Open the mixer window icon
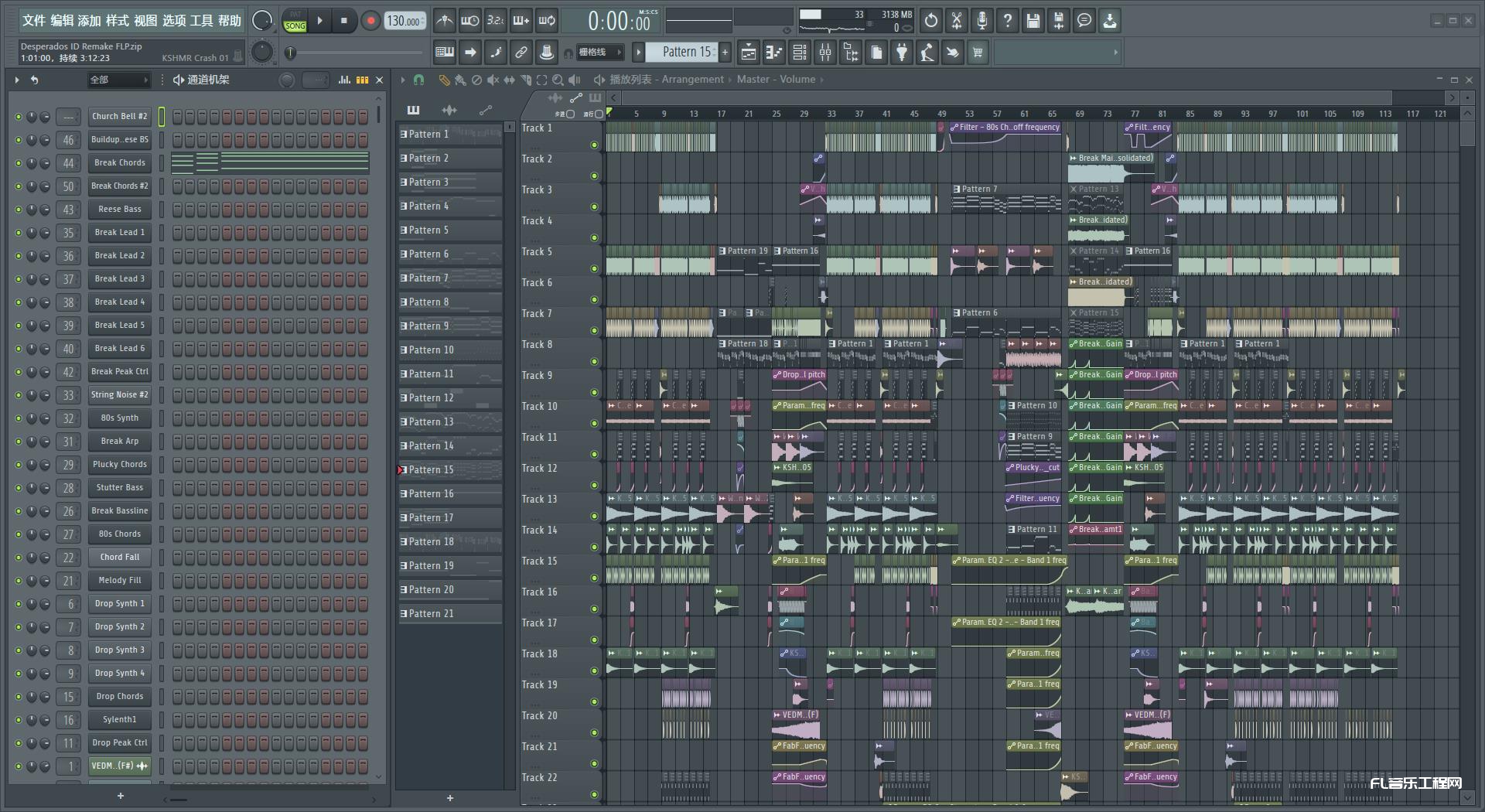1485x812 pixels. [825, 53]
